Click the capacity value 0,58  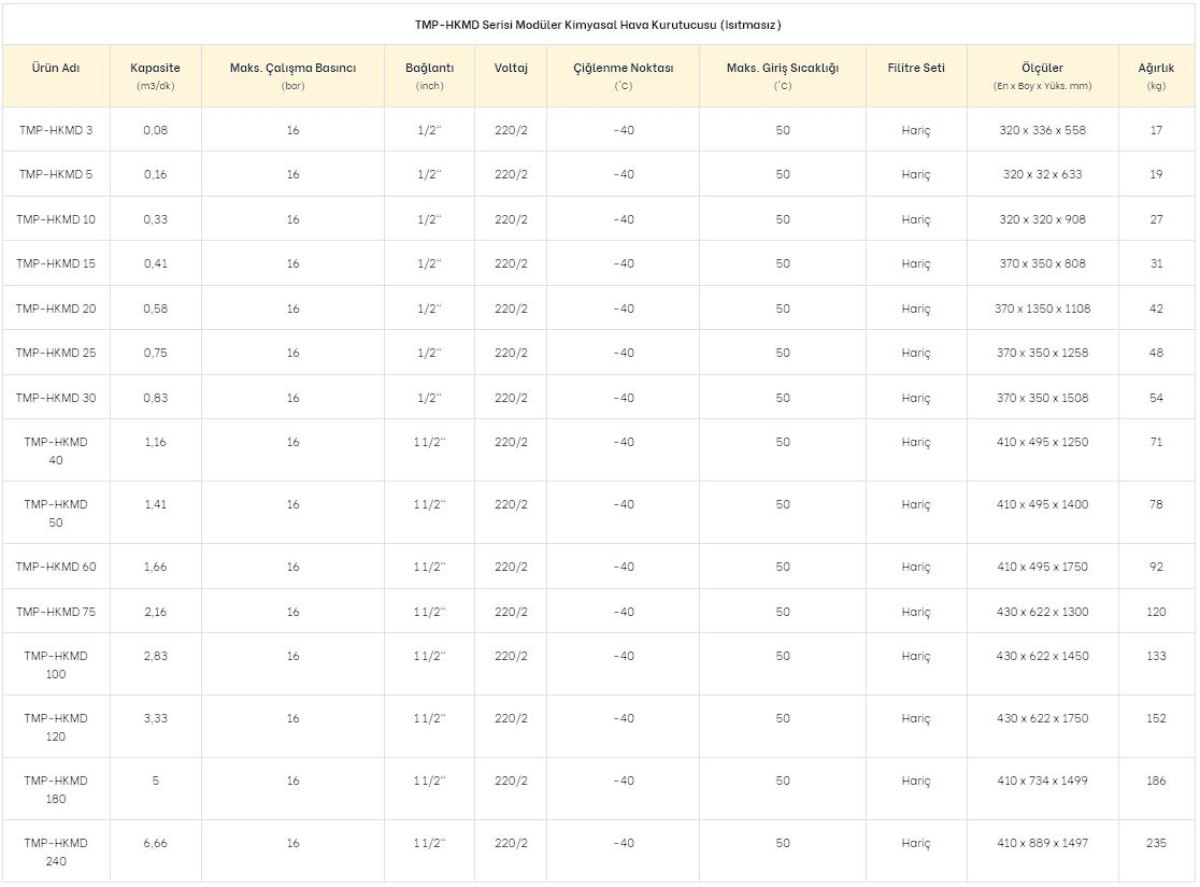[155, 309]
